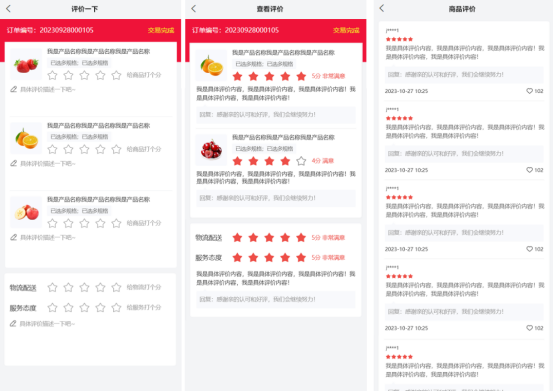
Task: Go back from the 商品评价 screen
Action: pyautogui.click(x=382, y=8)
